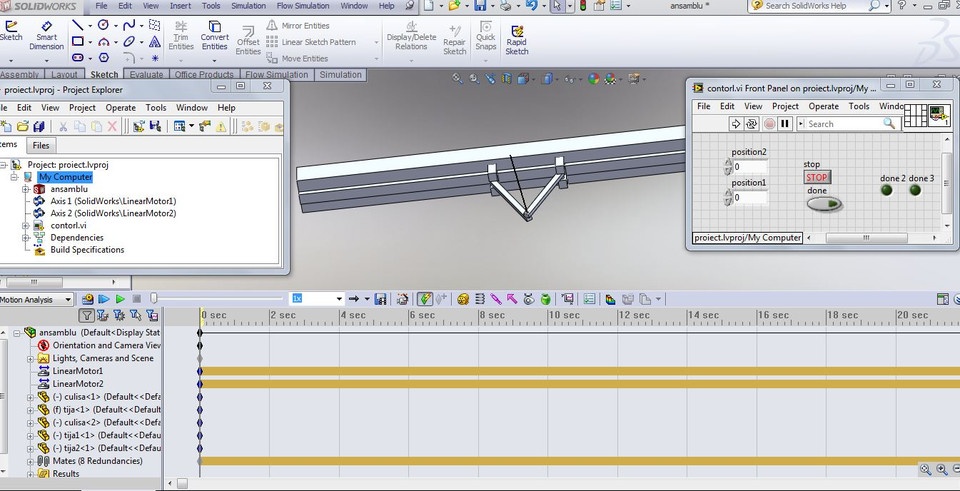Image resolution: width=960 pixels, height=491 pixels.
Task: Open the Simulation menu in SolidWorks
Action: [248, 6]
